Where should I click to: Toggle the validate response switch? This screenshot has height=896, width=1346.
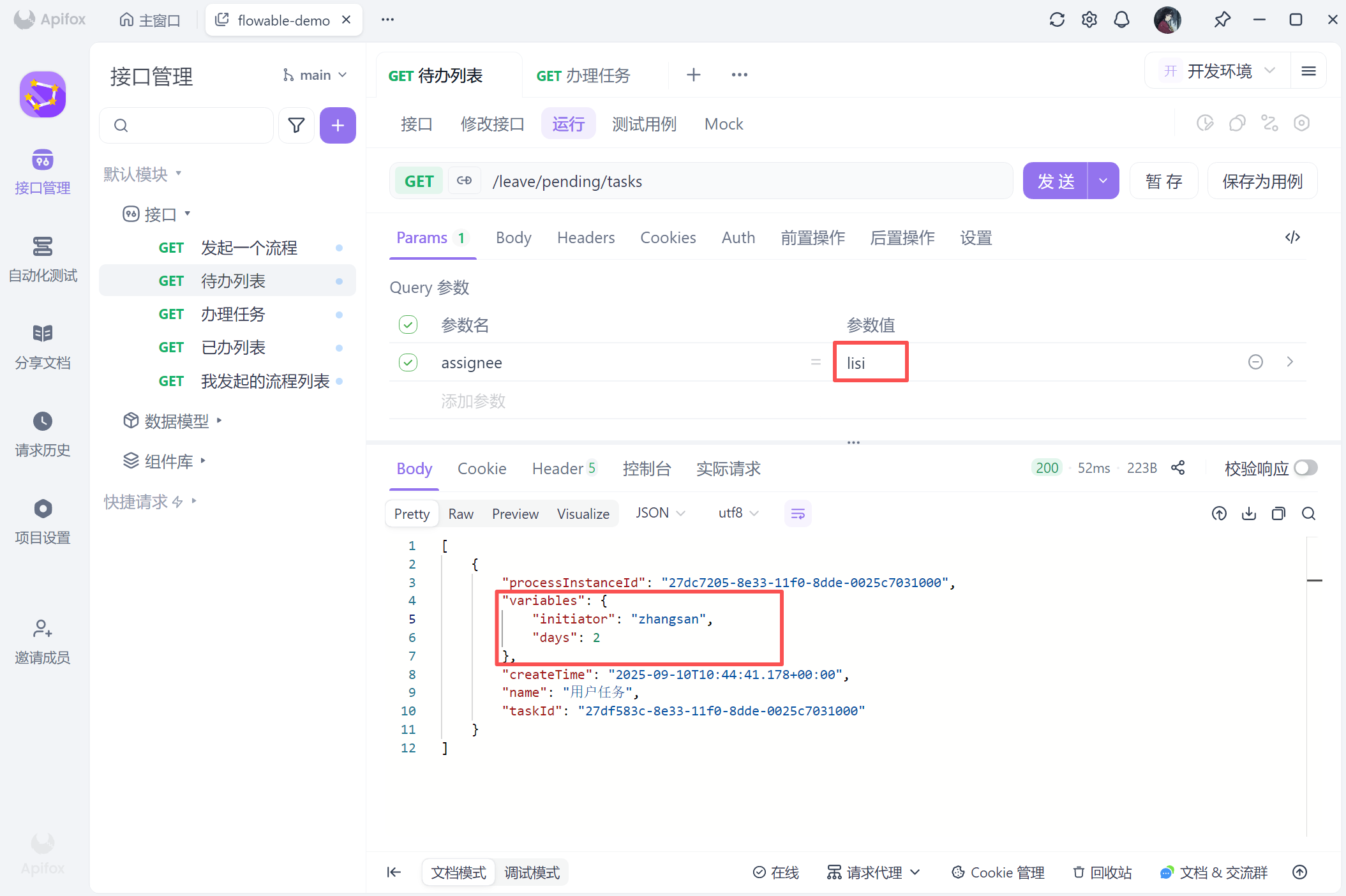[x=1305, y=468]
